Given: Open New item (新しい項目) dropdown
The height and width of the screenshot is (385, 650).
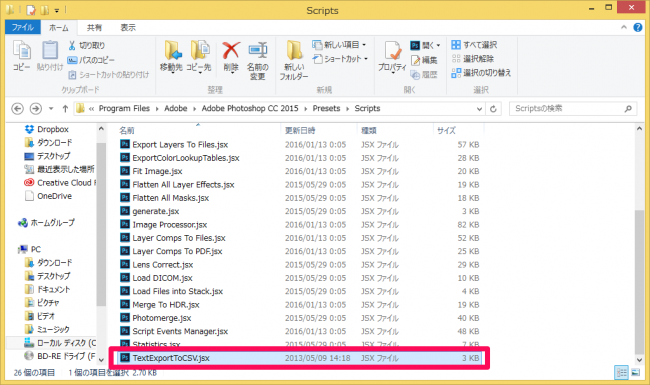Looking at the screenshot, I should (339, 45).
